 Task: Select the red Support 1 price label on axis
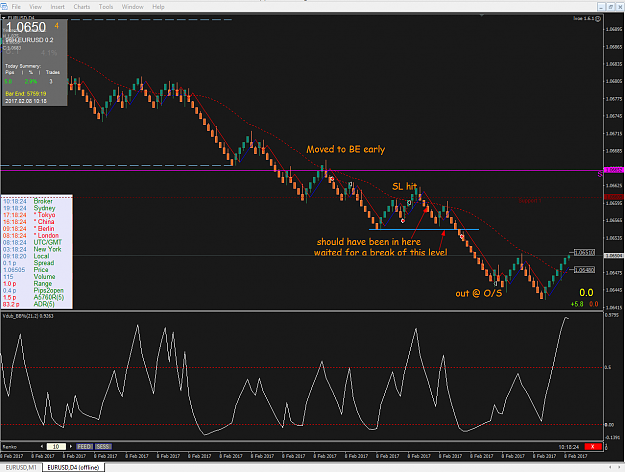[x=613, y=197]
